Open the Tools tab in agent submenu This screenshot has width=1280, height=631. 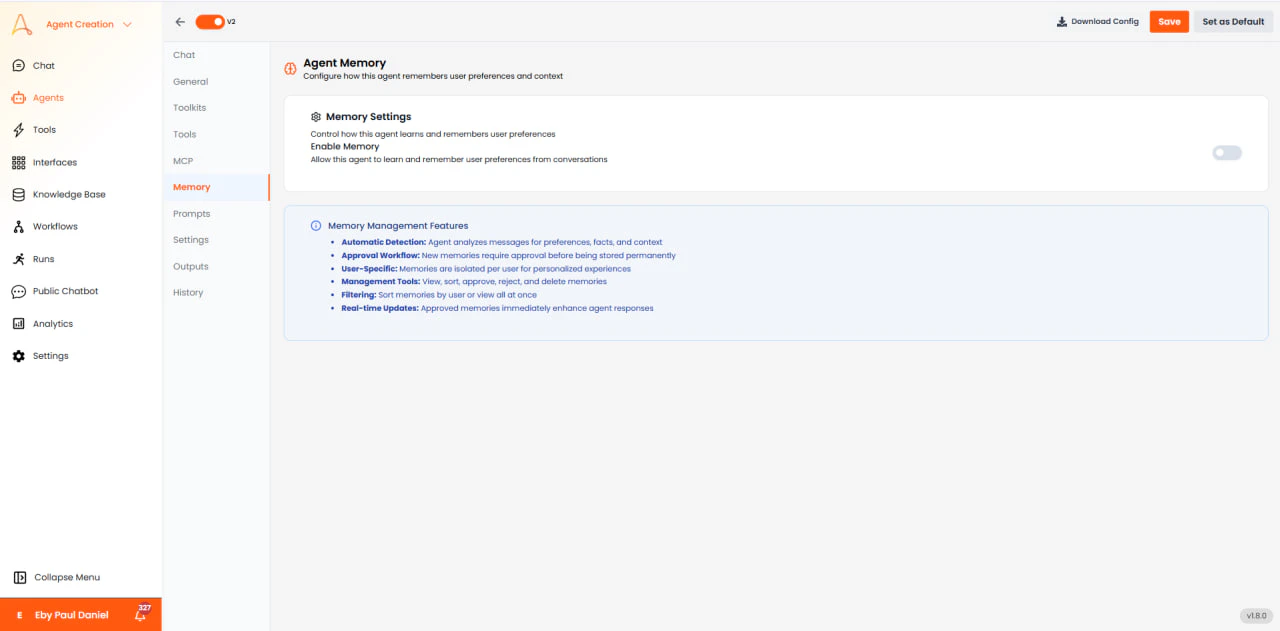tap(184, 134)
